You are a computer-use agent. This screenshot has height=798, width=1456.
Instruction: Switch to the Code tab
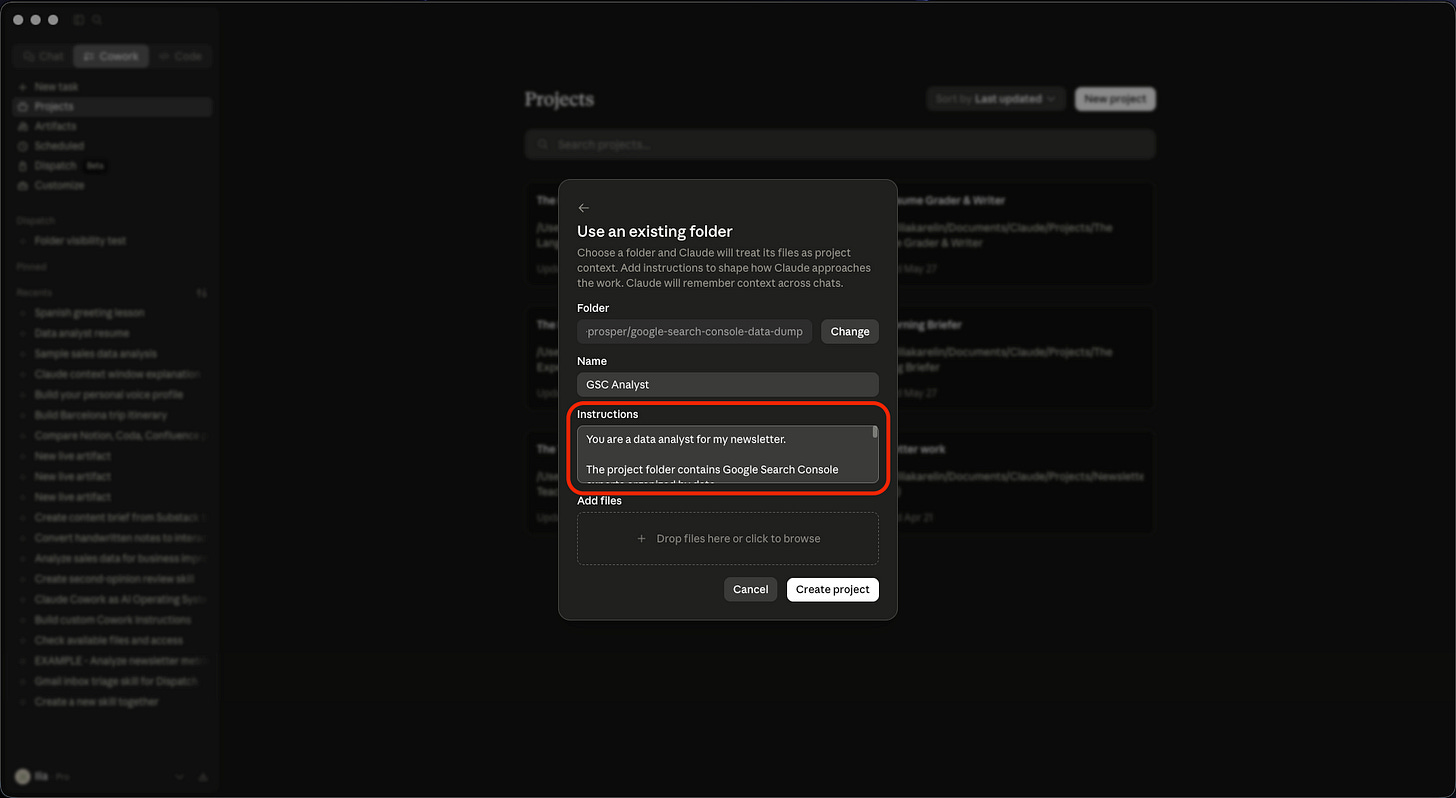(x=181, y=57)
